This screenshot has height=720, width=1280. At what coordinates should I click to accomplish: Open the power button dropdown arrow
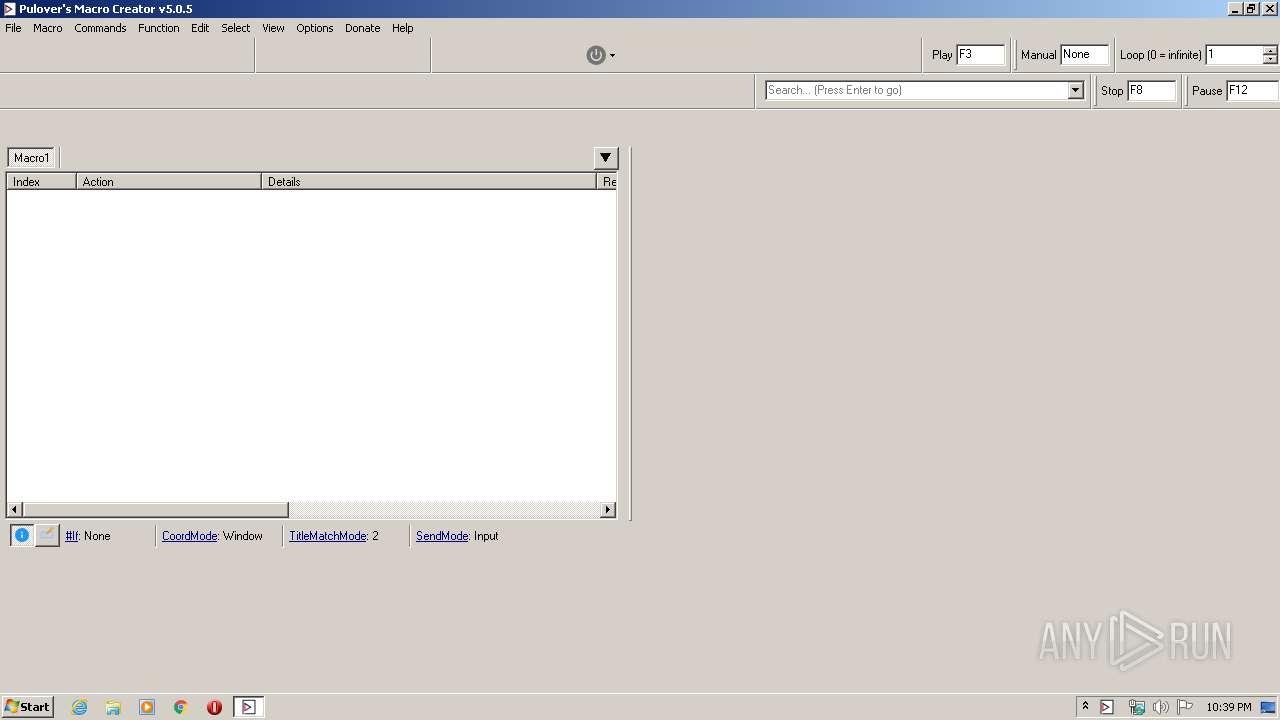(x=612, y=56)
